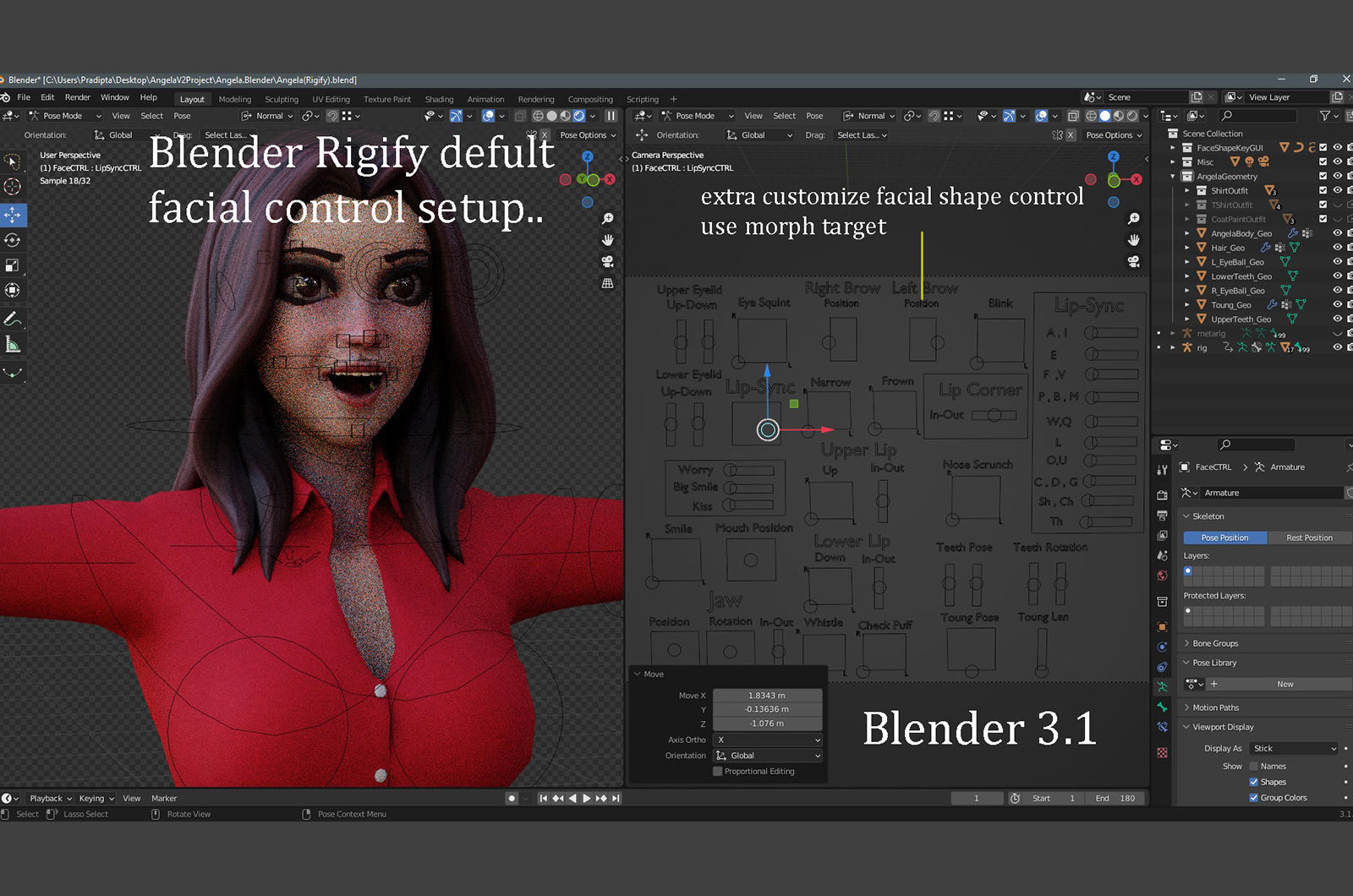This screenshot has width=1353, height=896.
Task: Select the Measure tool
Action: pos(12,344)
